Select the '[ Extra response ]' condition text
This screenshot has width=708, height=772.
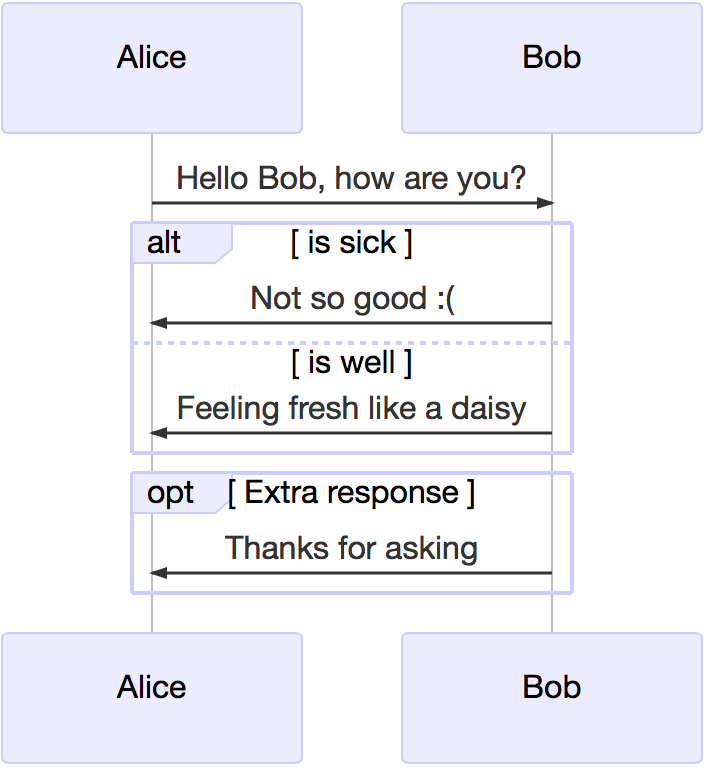352,493
